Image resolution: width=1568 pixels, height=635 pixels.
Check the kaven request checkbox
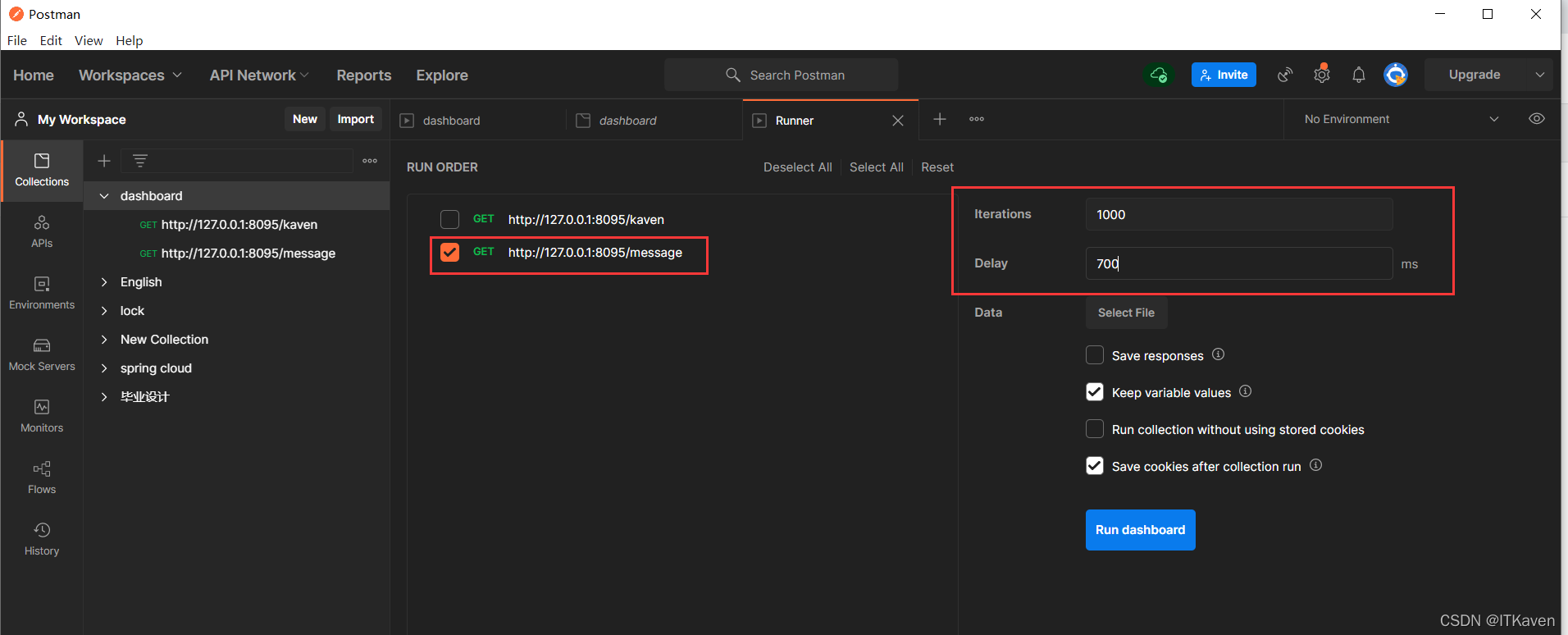pyautogui.click(x=449, y=219)
